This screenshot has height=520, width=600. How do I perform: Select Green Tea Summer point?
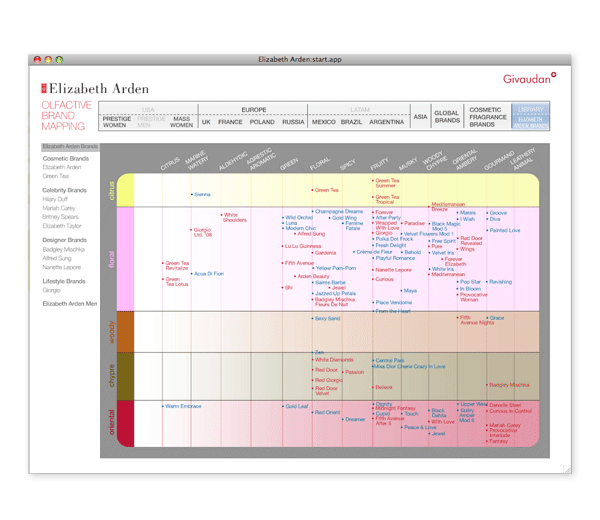click(386, 183)
